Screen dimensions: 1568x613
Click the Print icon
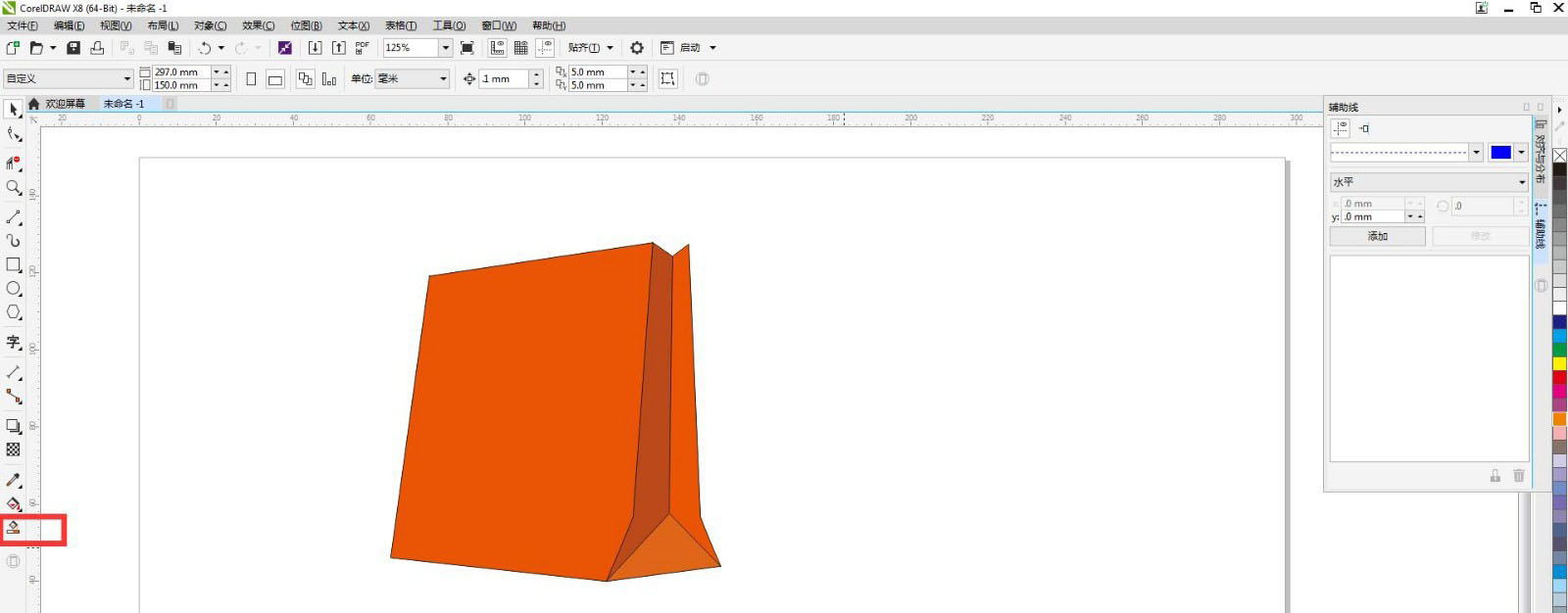(x=97, y=48)
